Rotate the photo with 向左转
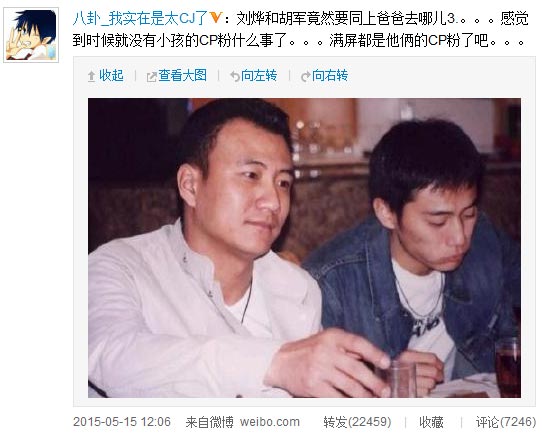This screenshot has height=435, width=543. point(259,76)
